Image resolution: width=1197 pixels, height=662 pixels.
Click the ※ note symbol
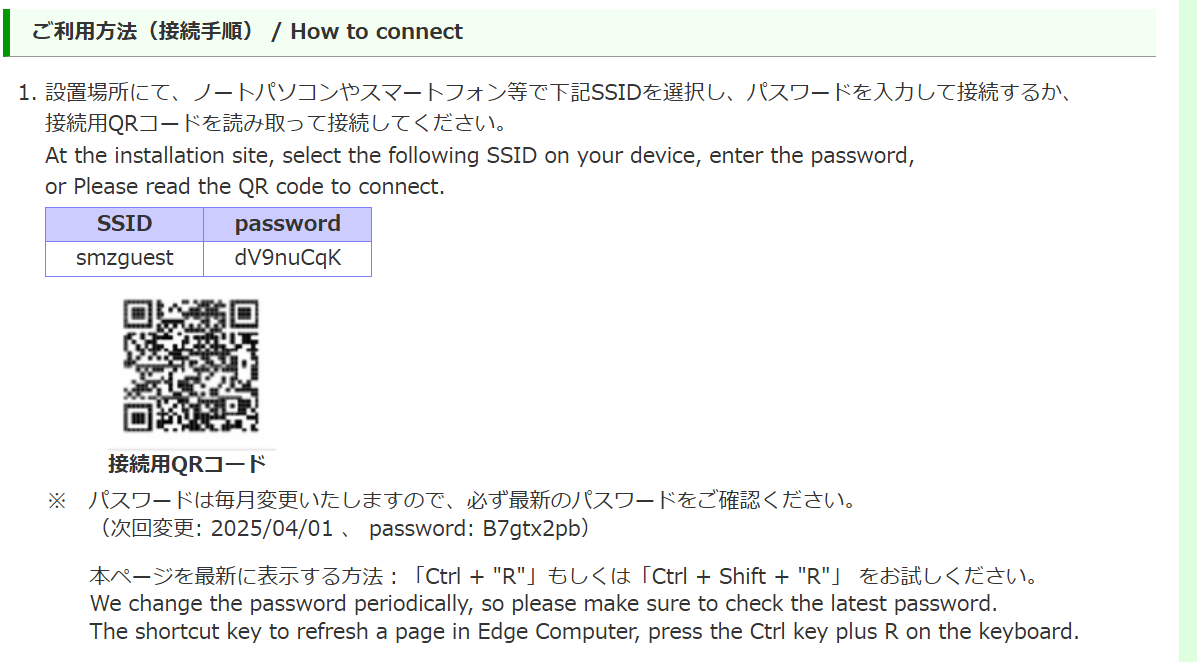click(x=57, y=501)
